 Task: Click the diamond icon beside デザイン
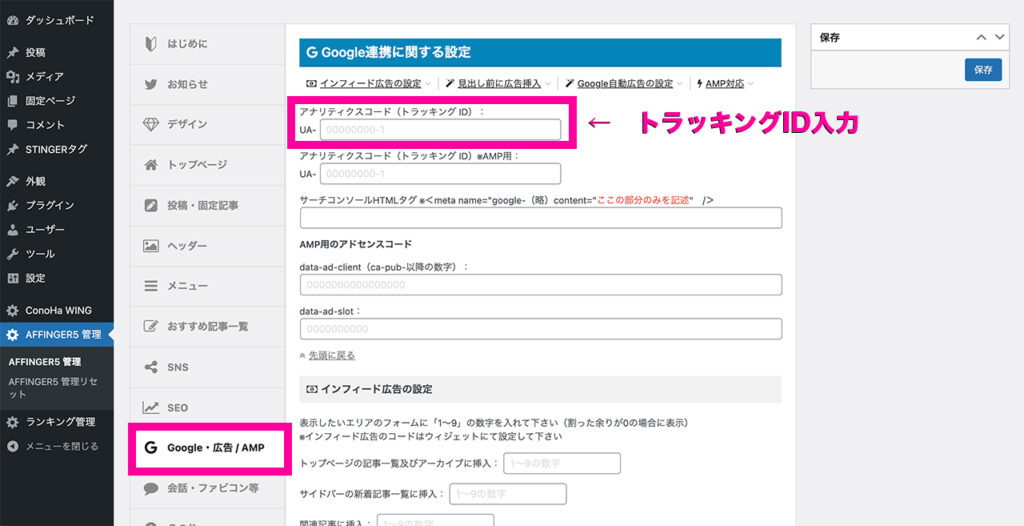tap(151, 124)
